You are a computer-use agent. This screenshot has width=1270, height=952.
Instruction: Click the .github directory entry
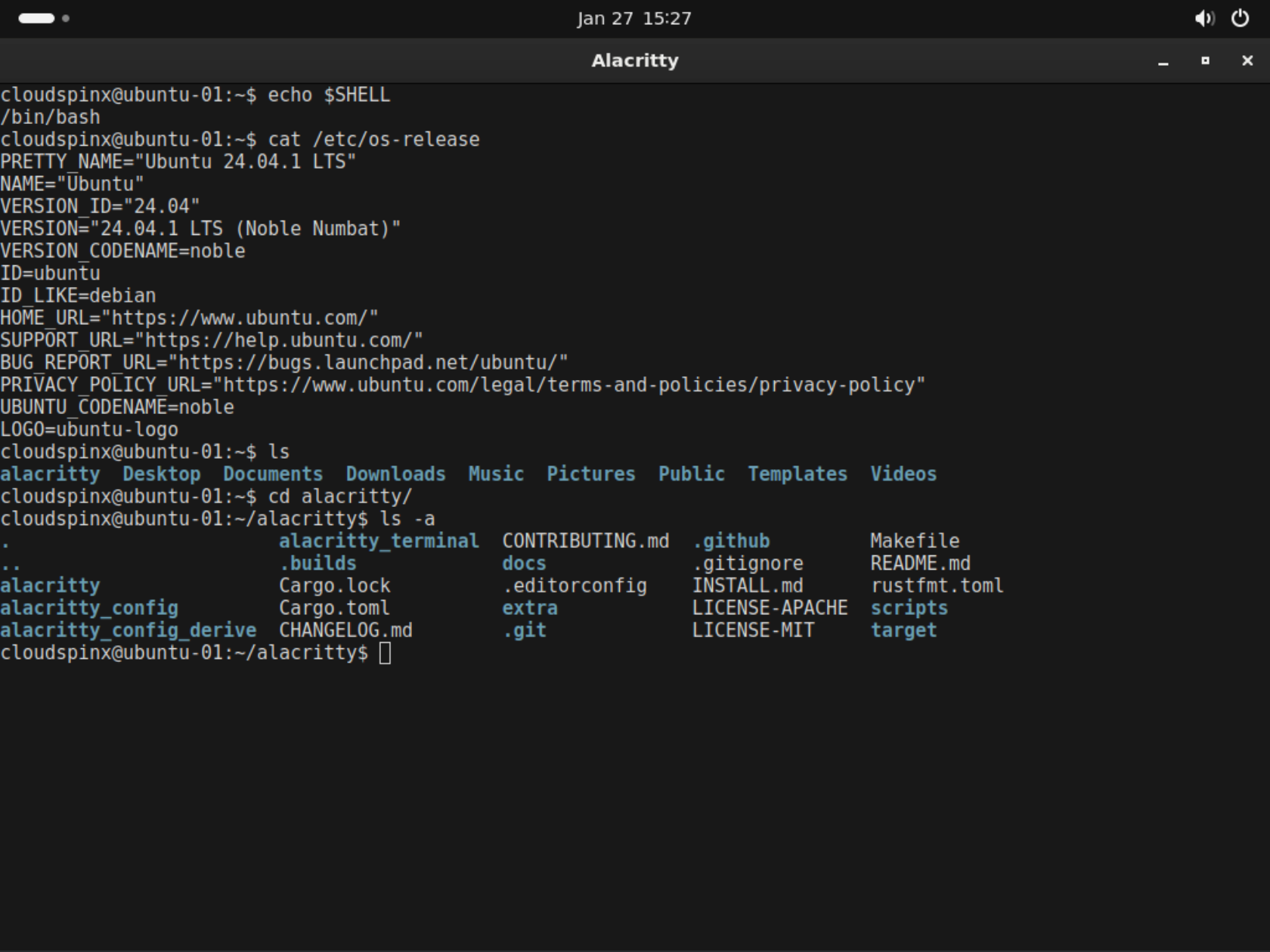730,540
